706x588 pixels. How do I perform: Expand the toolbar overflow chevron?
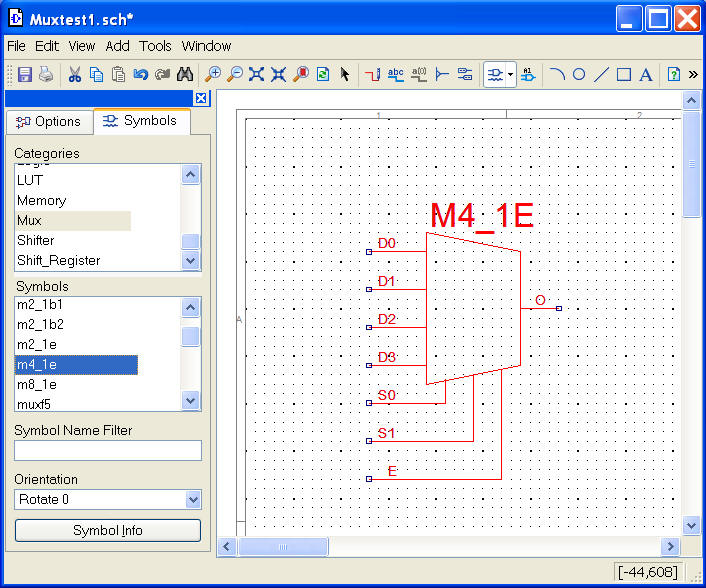(693, 74)
